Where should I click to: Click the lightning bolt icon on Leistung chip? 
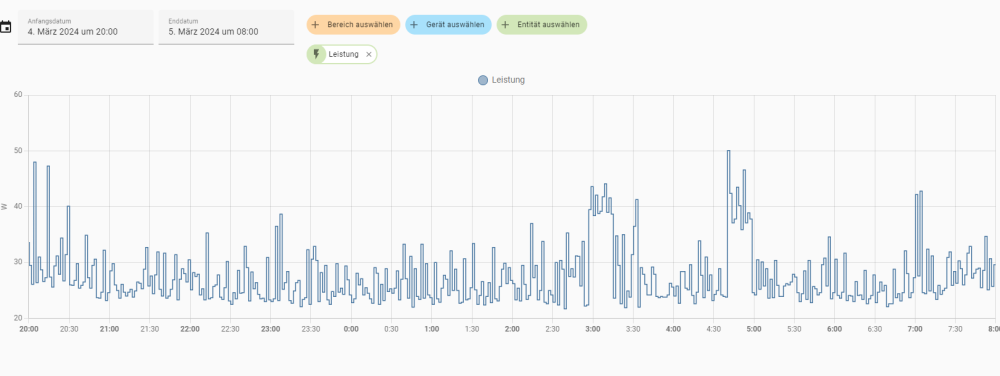[x=316, y=55]
